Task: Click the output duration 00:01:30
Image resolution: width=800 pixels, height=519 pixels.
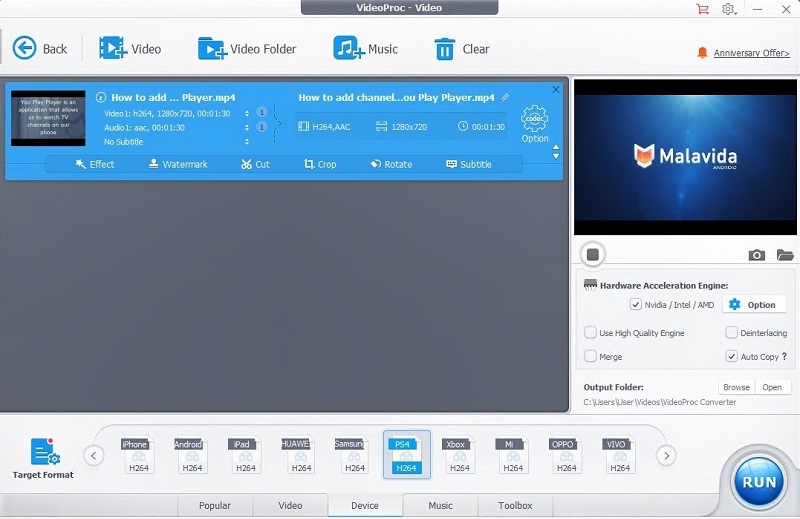Action: click(481, 127)
